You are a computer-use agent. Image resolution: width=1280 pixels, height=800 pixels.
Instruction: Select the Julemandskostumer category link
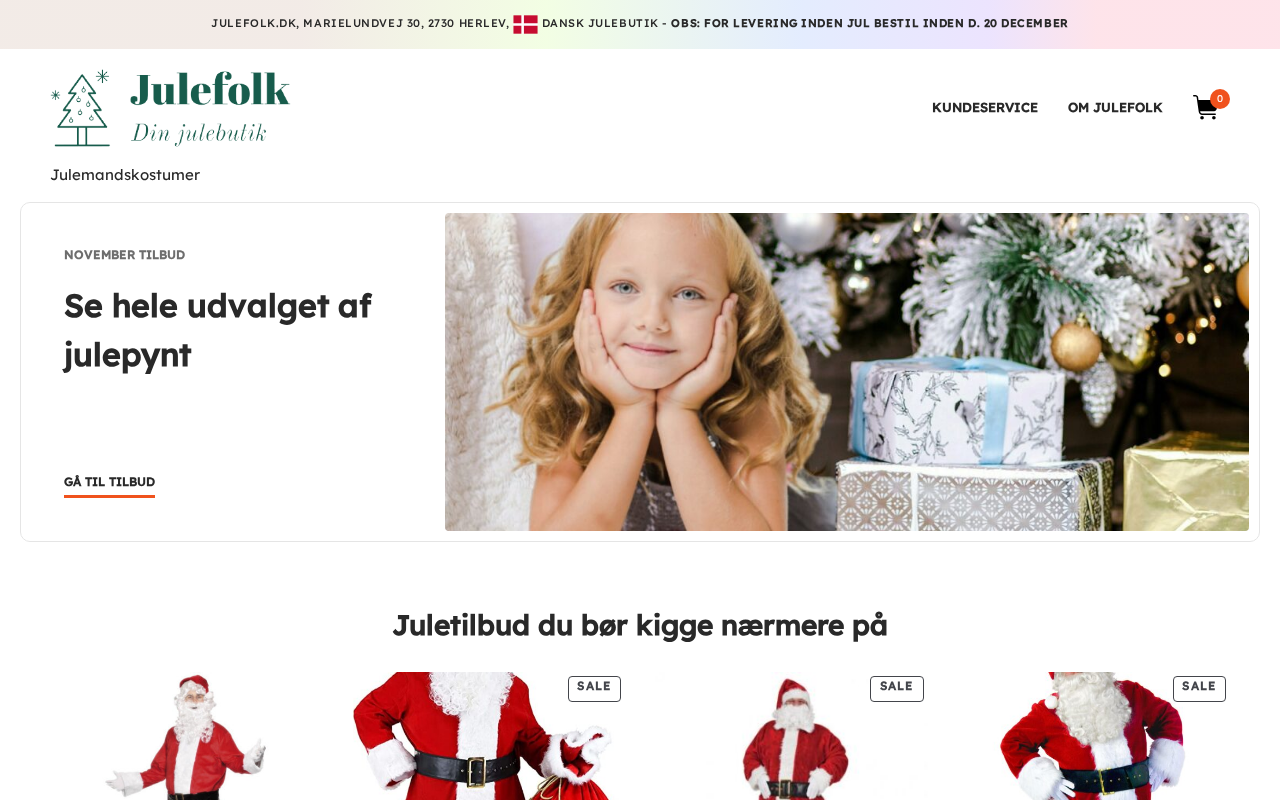125,175
